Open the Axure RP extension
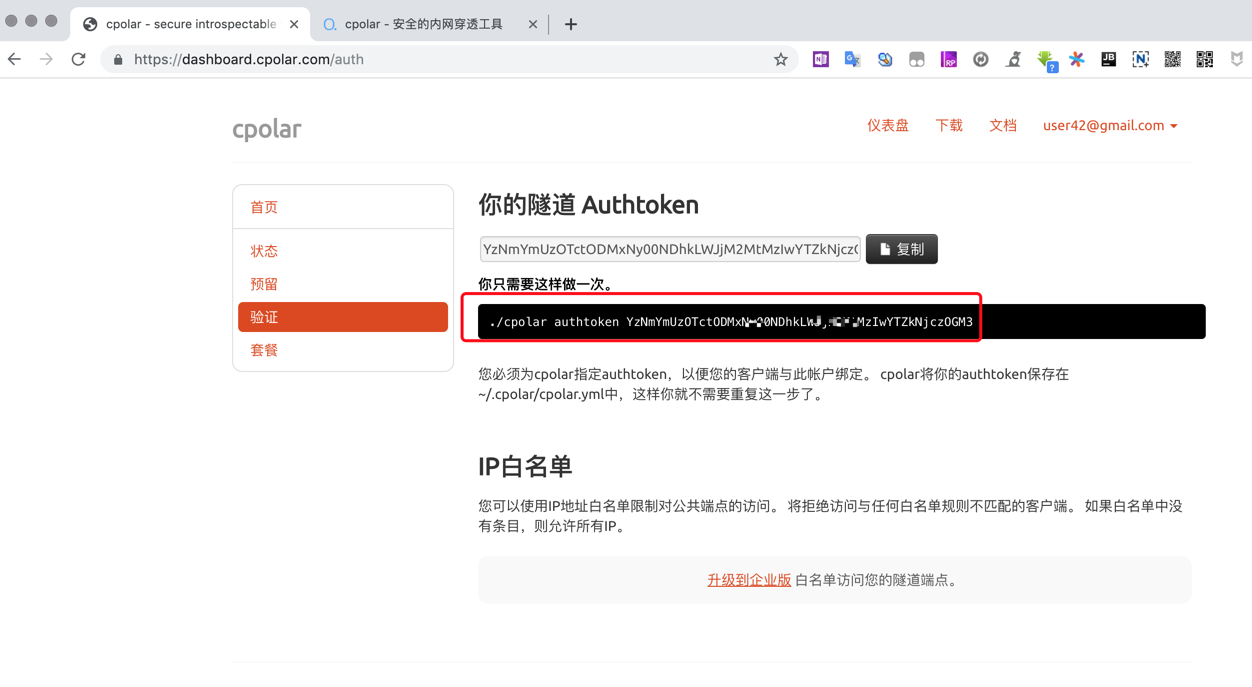 click(948, 60)
